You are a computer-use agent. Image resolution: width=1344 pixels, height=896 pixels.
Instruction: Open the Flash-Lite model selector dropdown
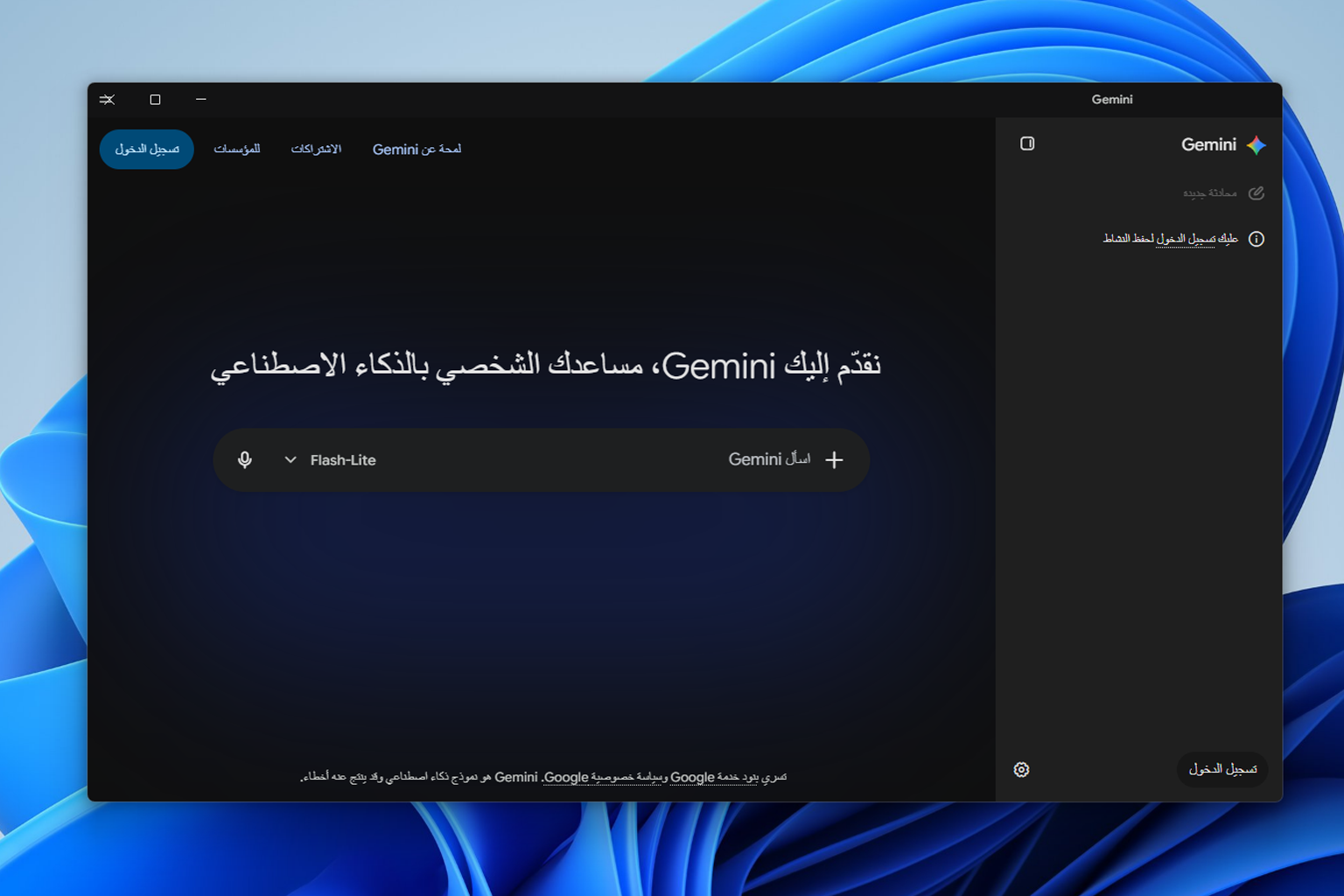tap(330, 460)
